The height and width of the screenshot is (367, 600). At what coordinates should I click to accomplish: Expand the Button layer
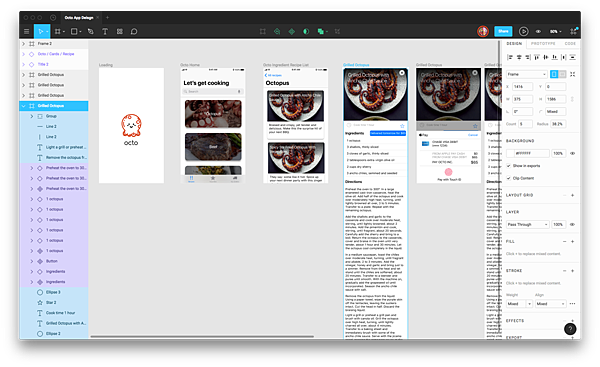click(32, 261)
